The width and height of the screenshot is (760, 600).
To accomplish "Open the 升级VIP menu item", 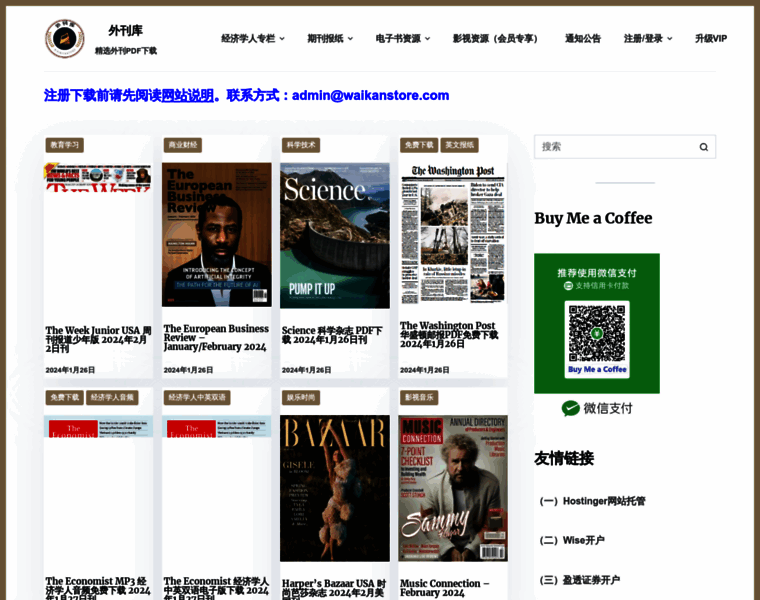I will pos(711,38).
